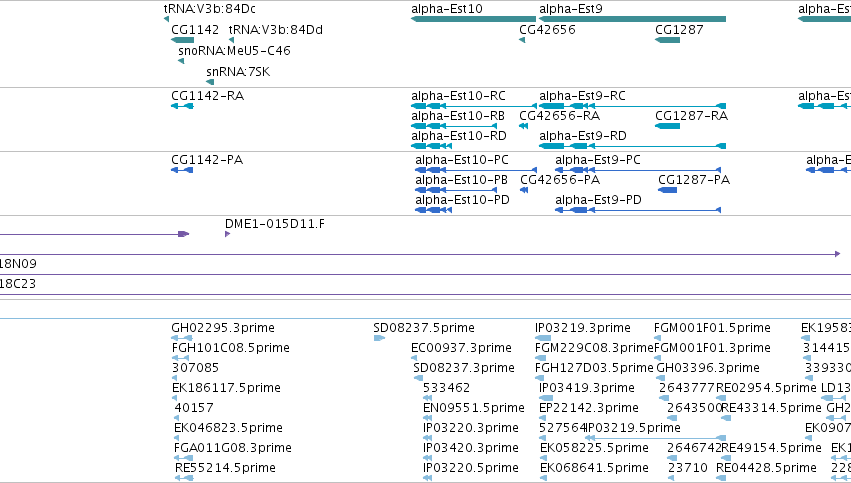This screenshot has width=851, height=483.
Task: Select the 533462 EST entry
Action: coord(447,388)
